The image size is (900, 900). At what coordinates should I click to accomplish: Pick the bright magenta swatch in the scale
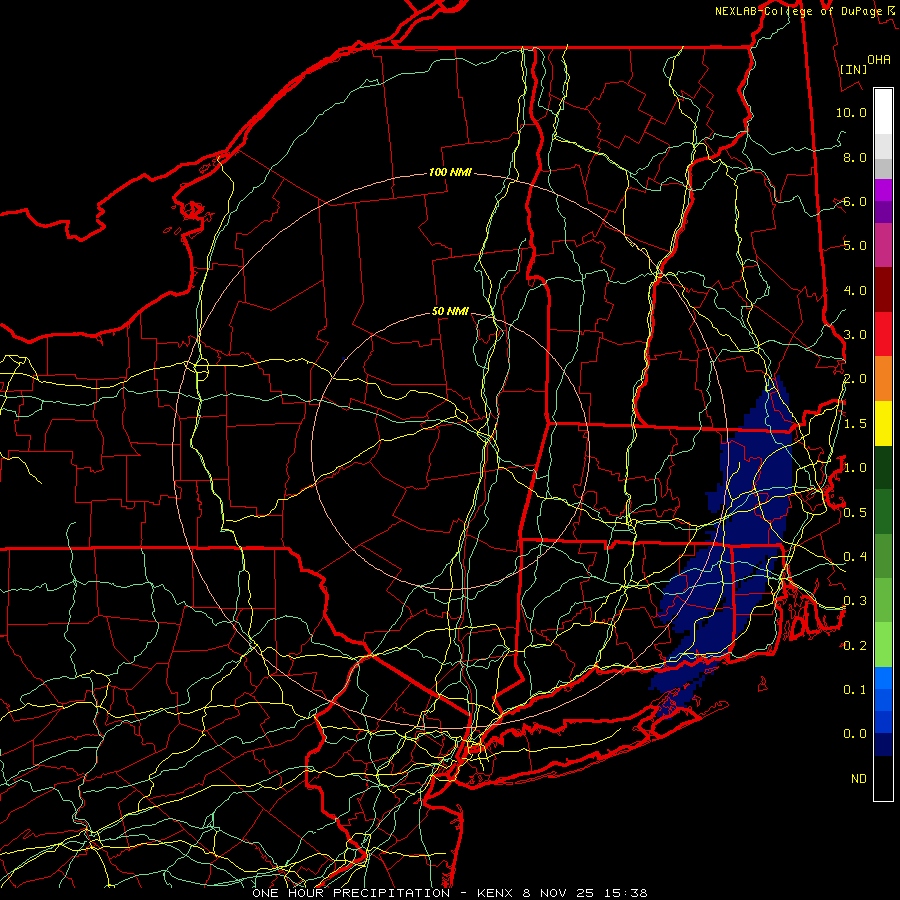coord(883,190)
